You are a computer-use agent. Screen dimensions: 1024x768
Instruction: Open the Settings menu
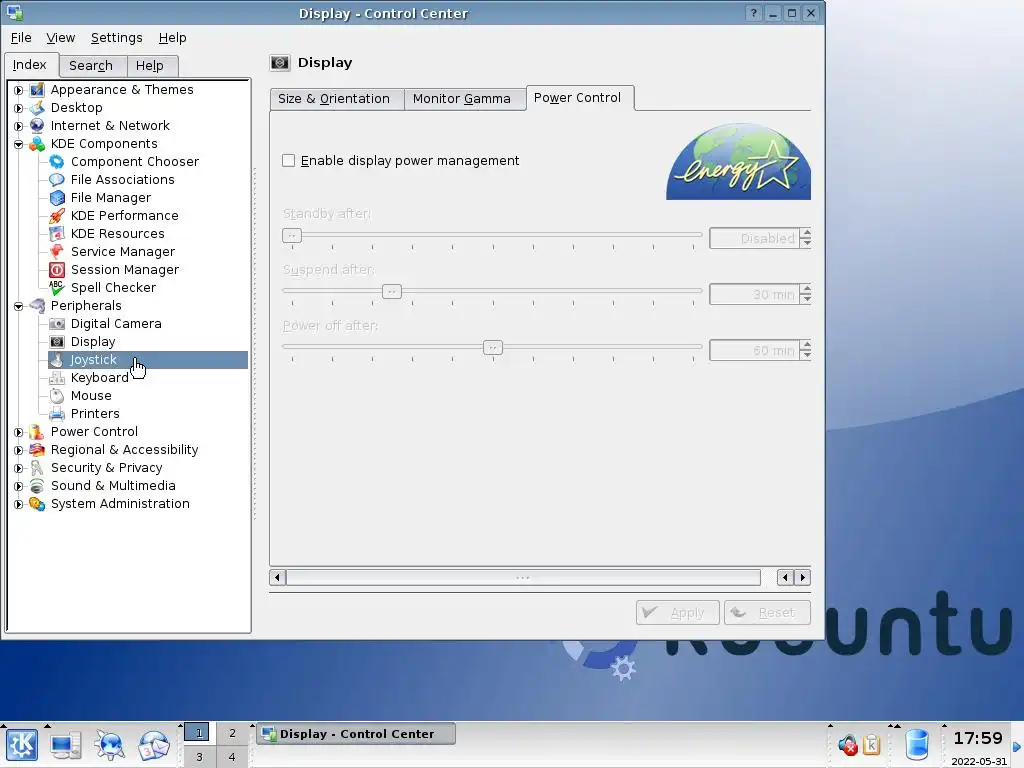[116, 38]
